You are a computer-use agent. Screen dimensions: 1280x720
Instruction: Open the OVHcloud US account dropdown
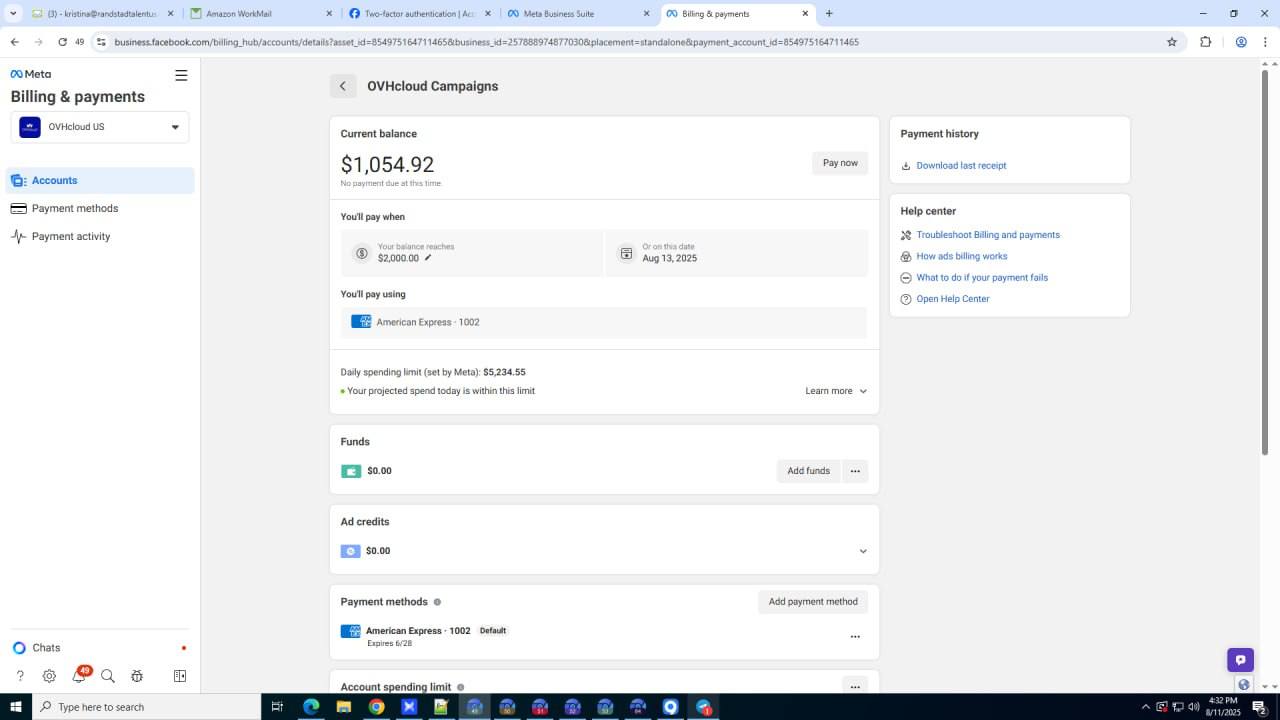[x=100, y=127]
